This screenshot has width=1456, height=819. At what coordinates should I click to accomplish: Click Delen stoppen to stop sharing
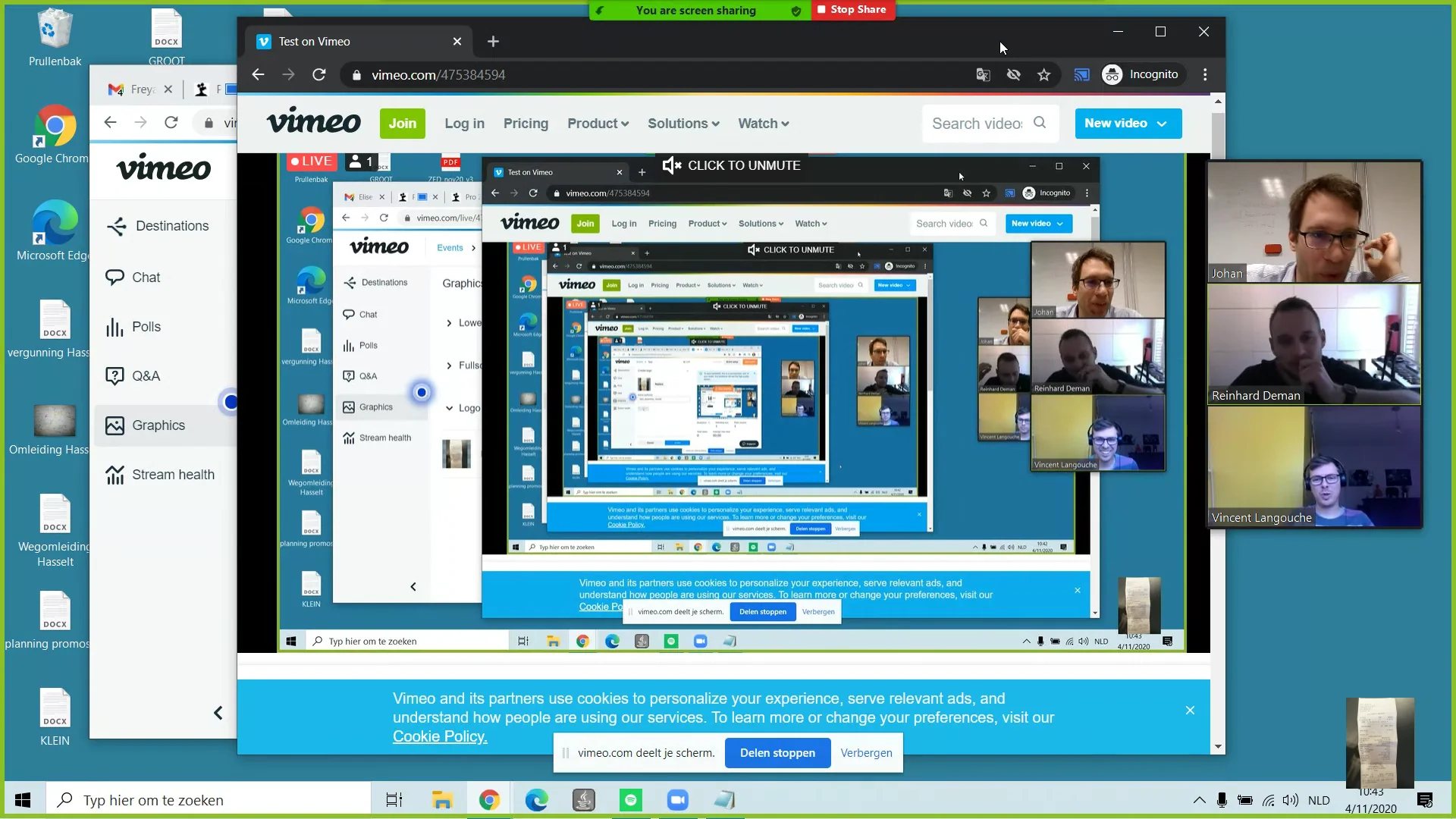point(777,753)
